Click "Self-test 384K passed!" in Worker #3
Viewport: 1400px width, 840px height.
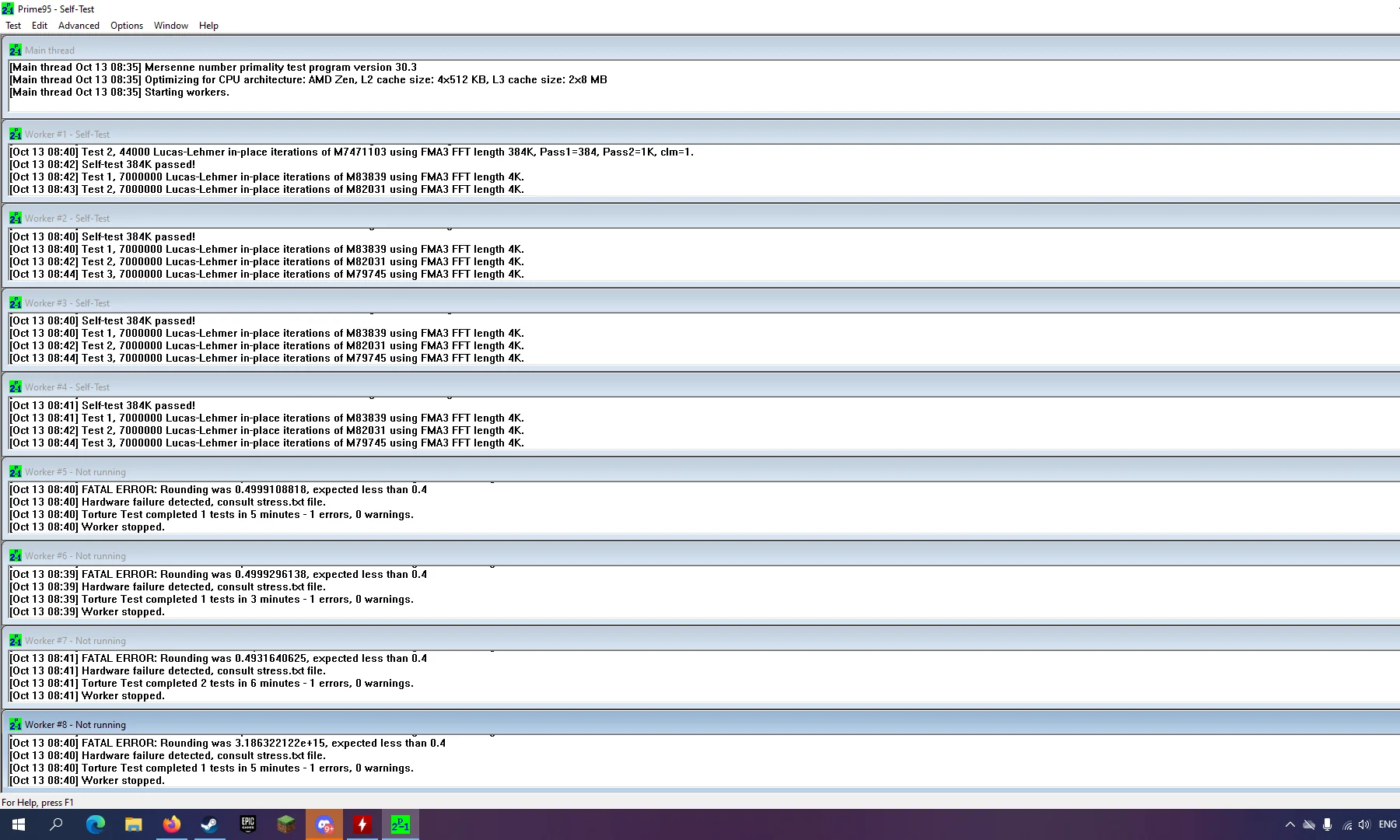tap(103, 320)
